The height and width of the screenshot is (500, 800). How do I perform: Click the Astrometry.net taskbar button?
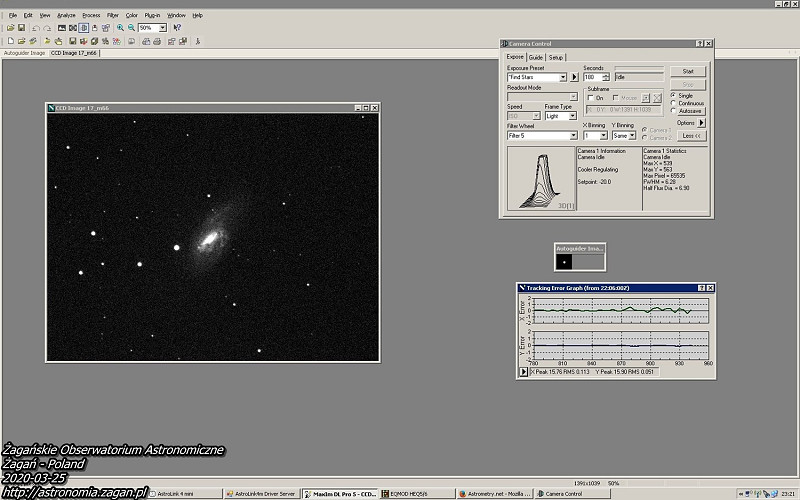coord(493,494)
